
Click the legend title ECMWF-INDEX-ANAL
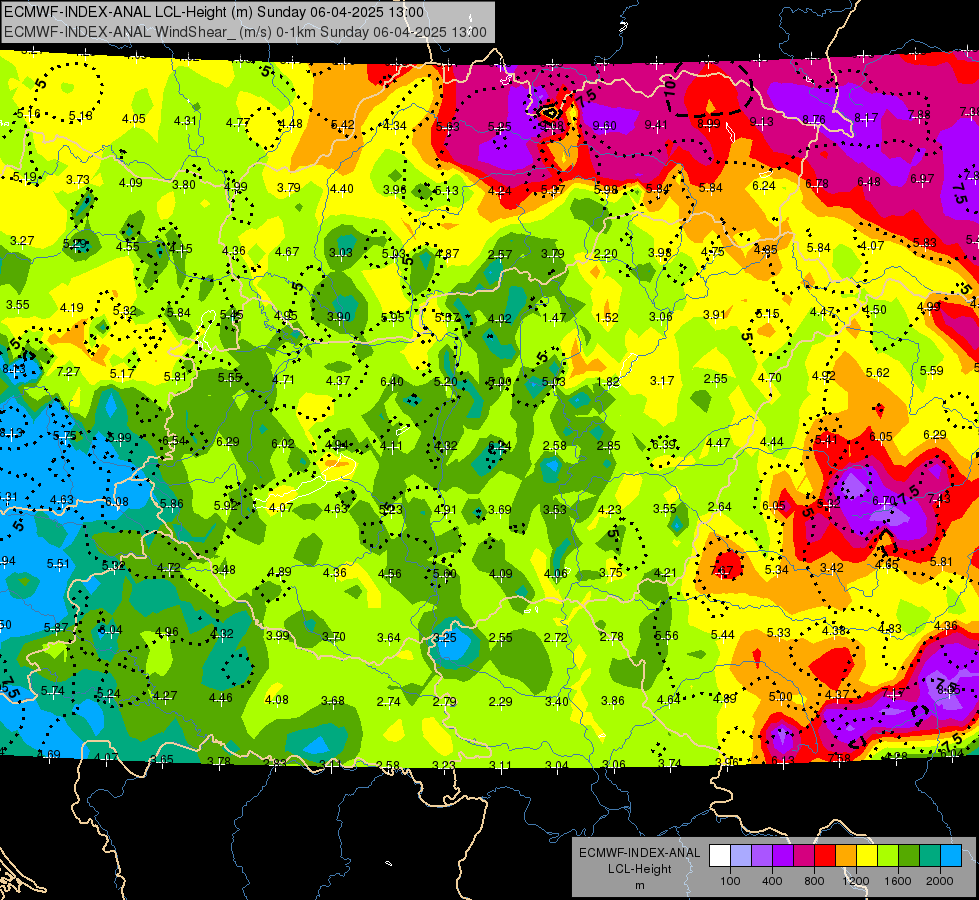click(639, 853)
